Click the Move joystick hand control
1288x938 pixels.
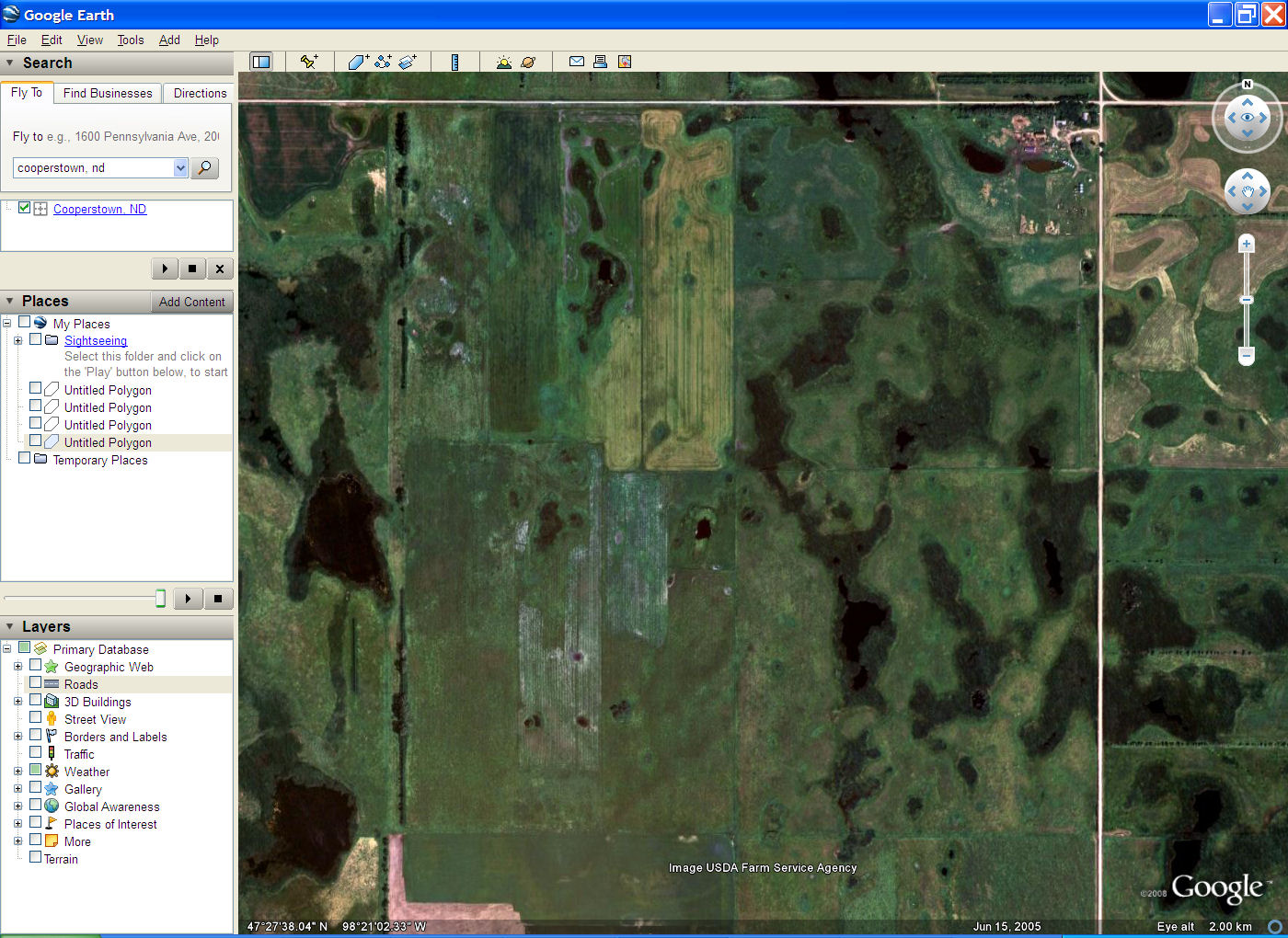pos(1248,192)
